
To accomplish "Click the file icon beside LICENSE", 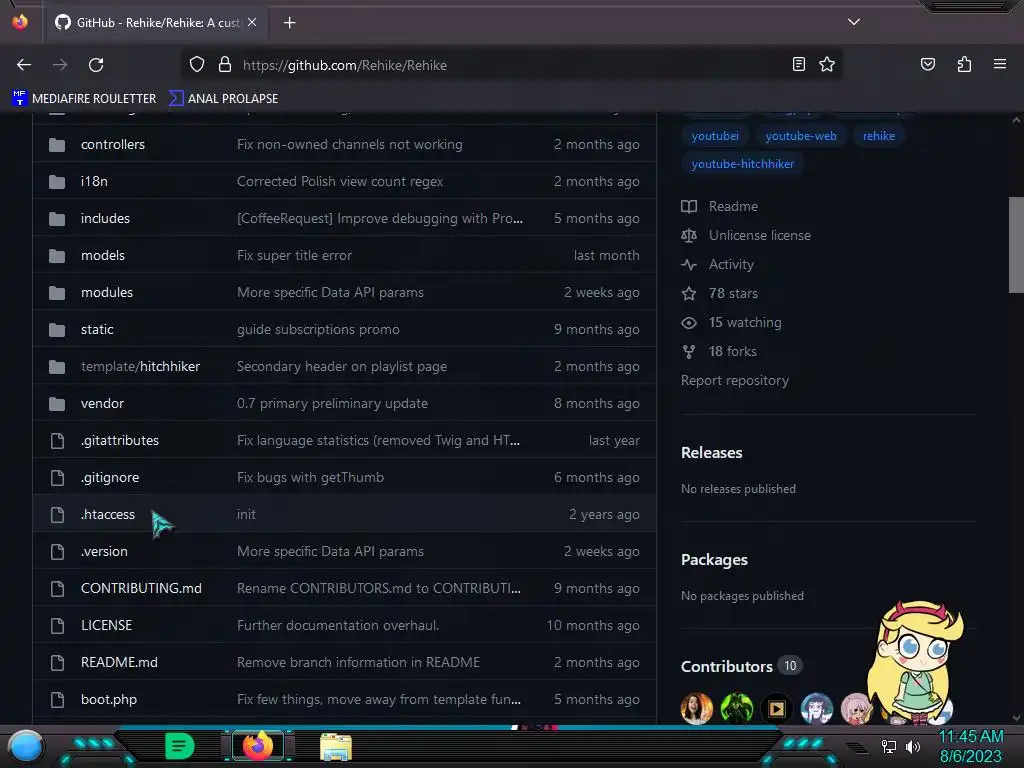I will pos(57,626).
